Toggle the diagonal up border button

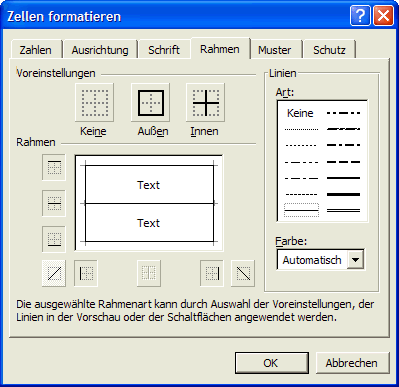(54, 273)
